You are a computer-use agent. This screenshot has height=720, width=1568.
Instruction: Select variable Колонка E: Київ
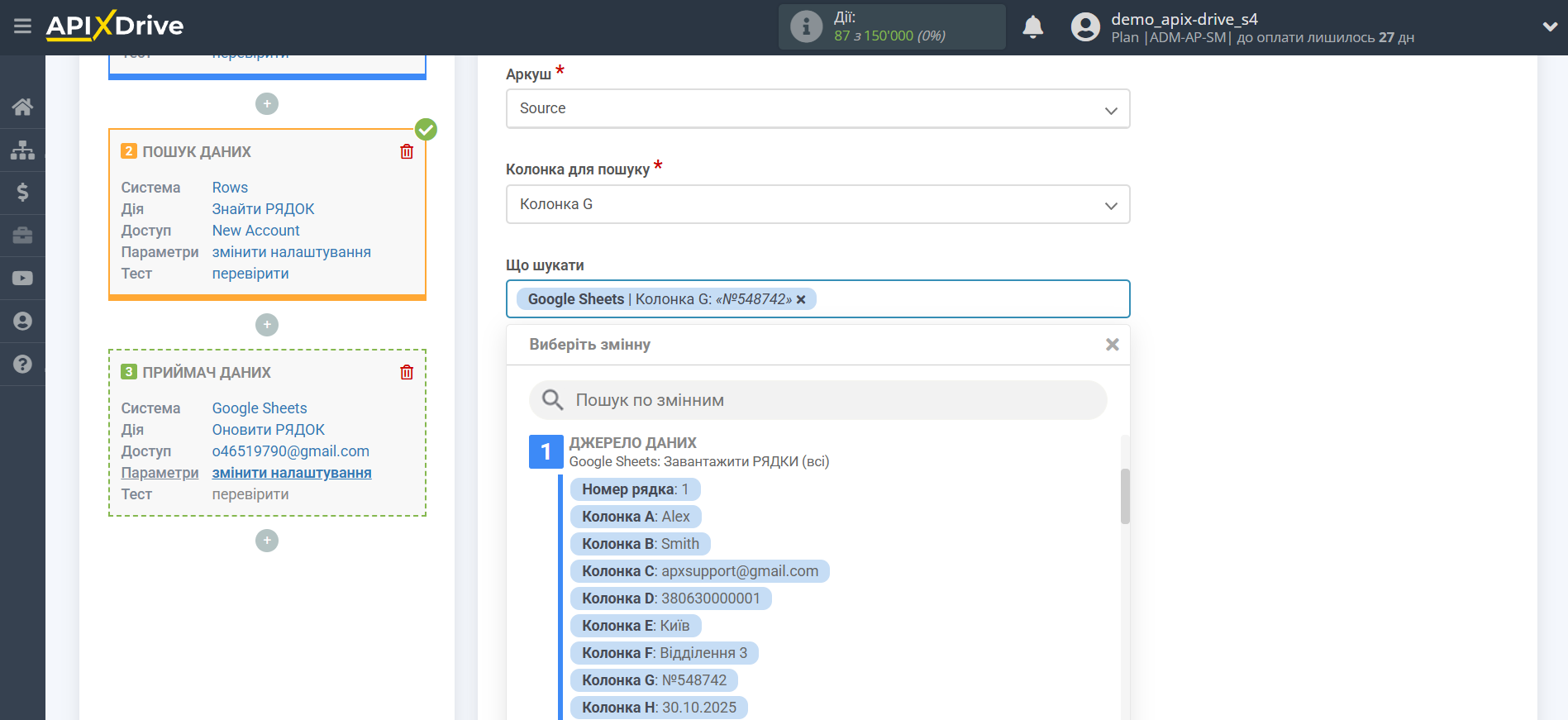[x=636, y=626]
